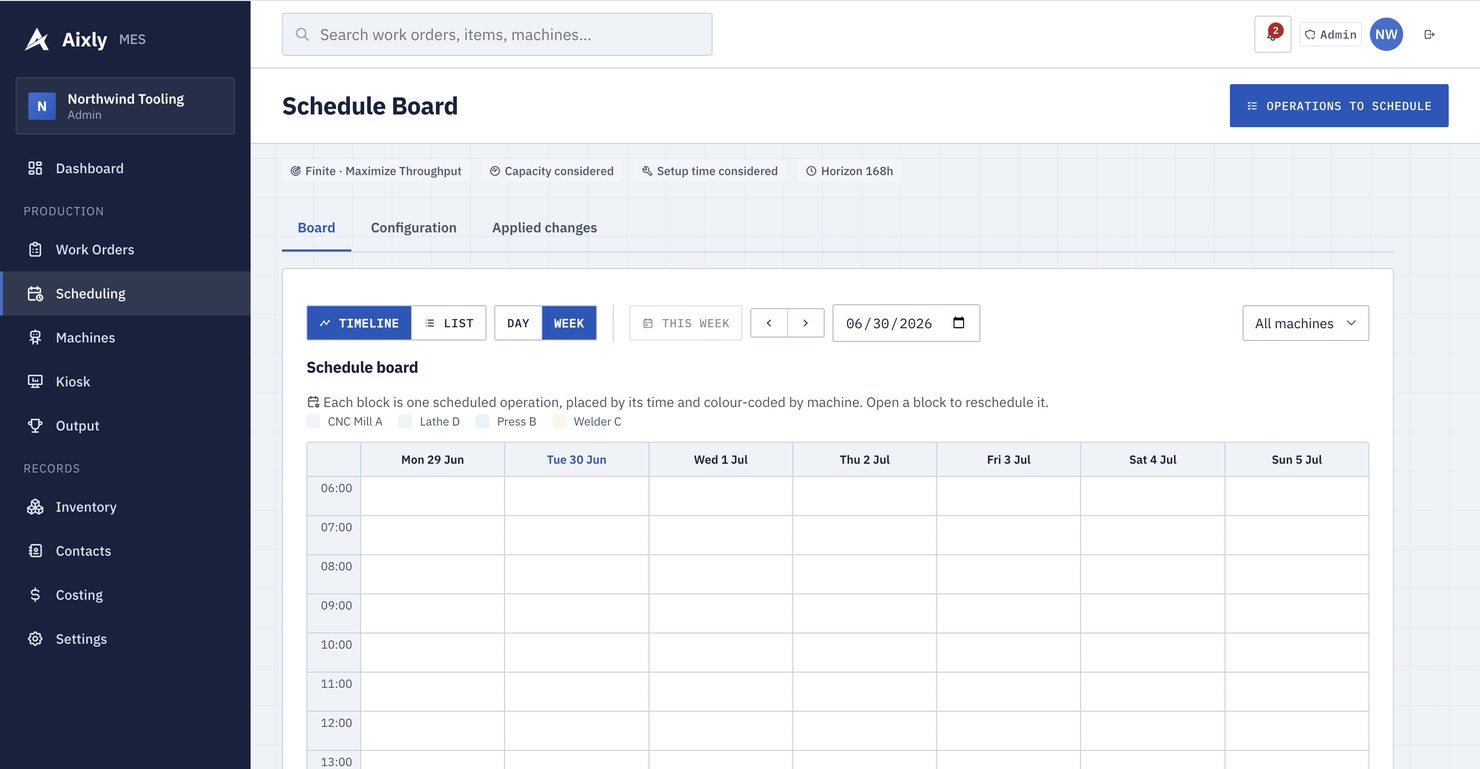Open the Northwind Tooling workspace switcher

[x=125, y=106]
